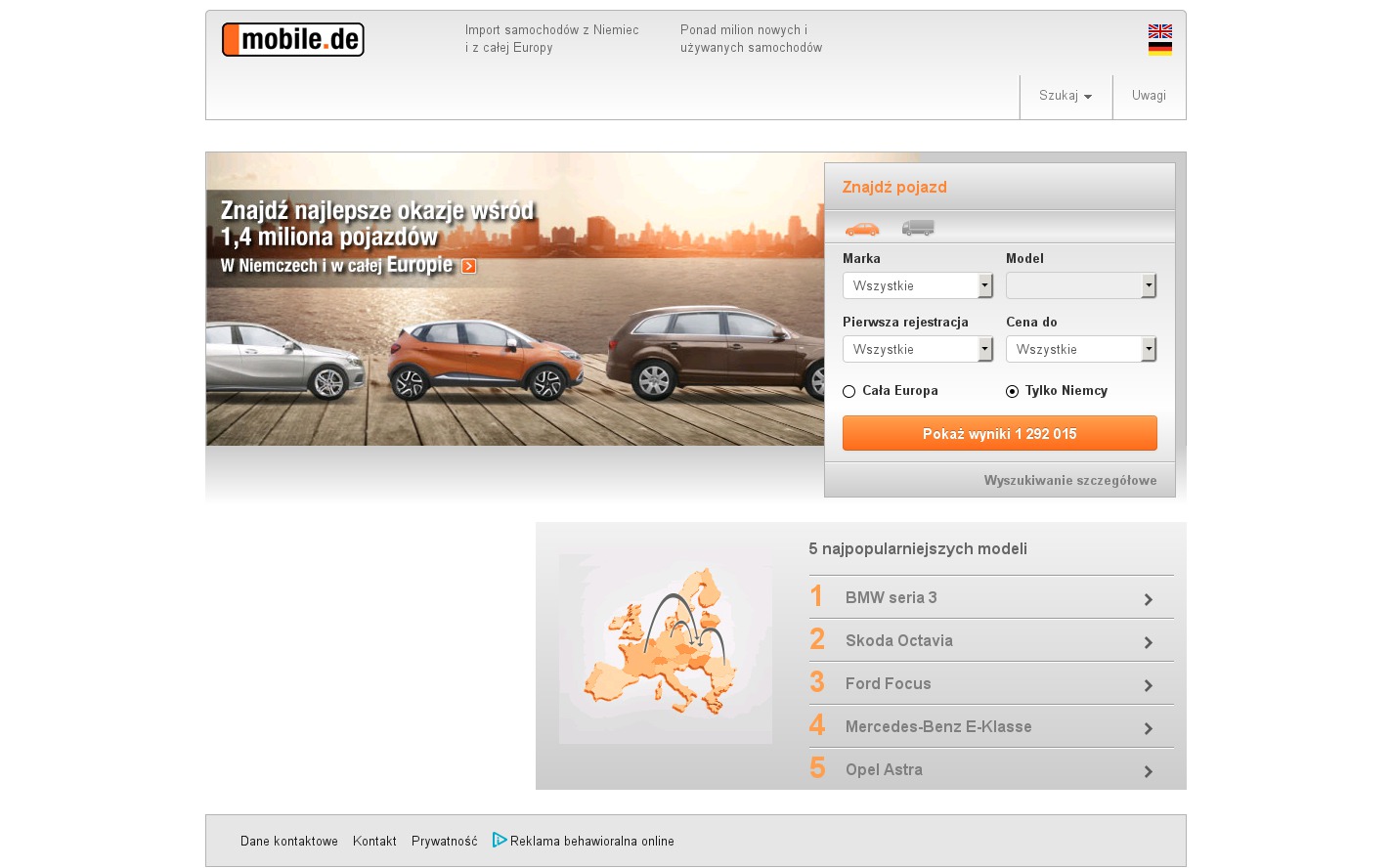Open the Prywatność footer link
1392x868 pixels.
(x=444, y=841)
